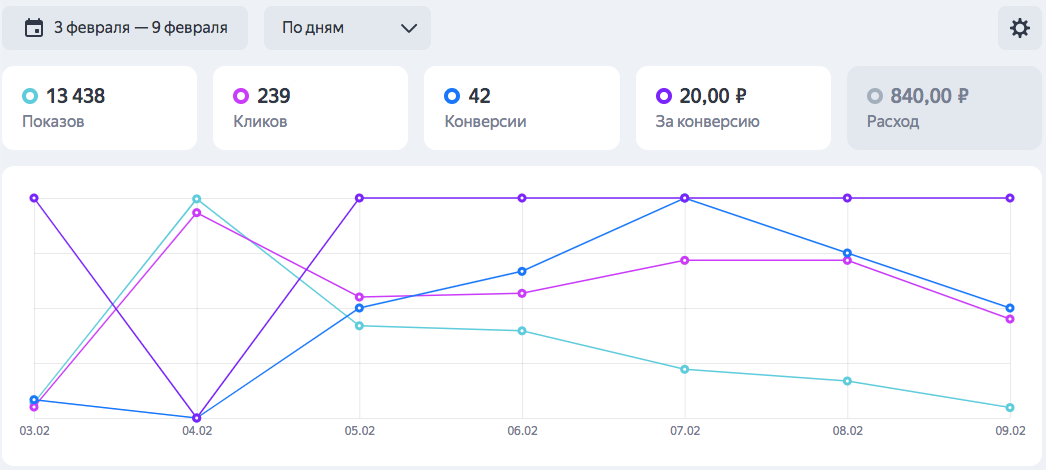Click the purple За конверсию point on 09.02
Viewport: 1046px width, 470px height.
click(1010, 198)
